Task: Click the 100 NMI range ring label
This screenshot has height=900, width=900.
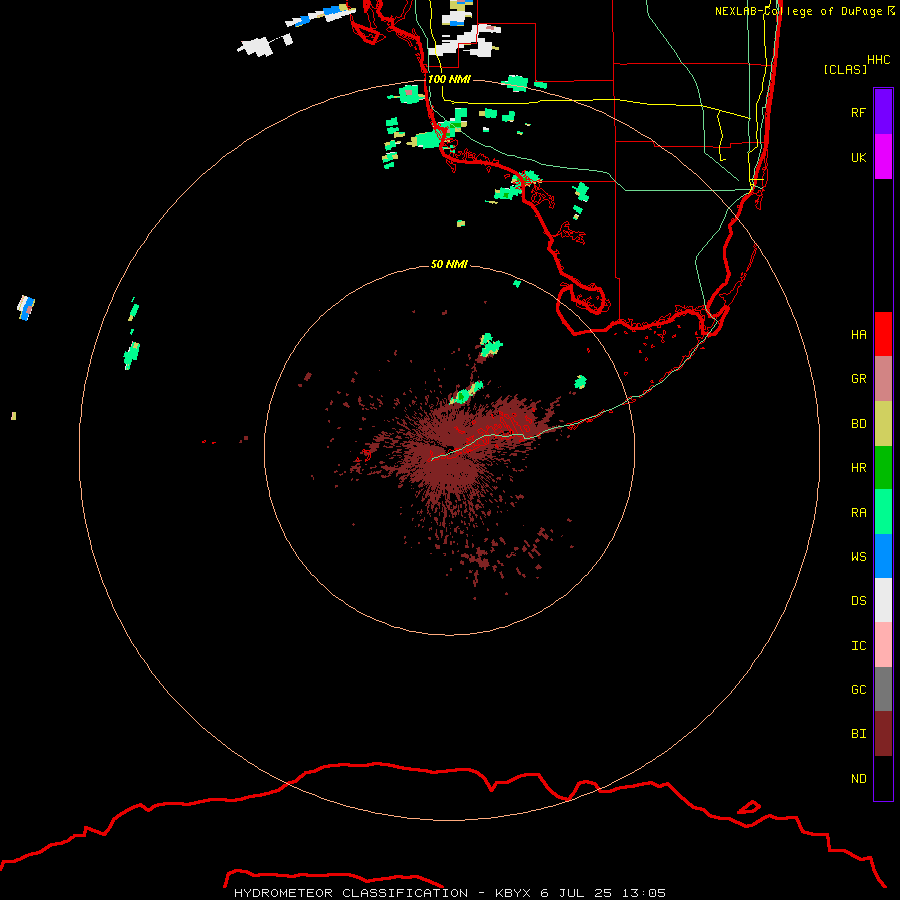Action: pos(449,79)
